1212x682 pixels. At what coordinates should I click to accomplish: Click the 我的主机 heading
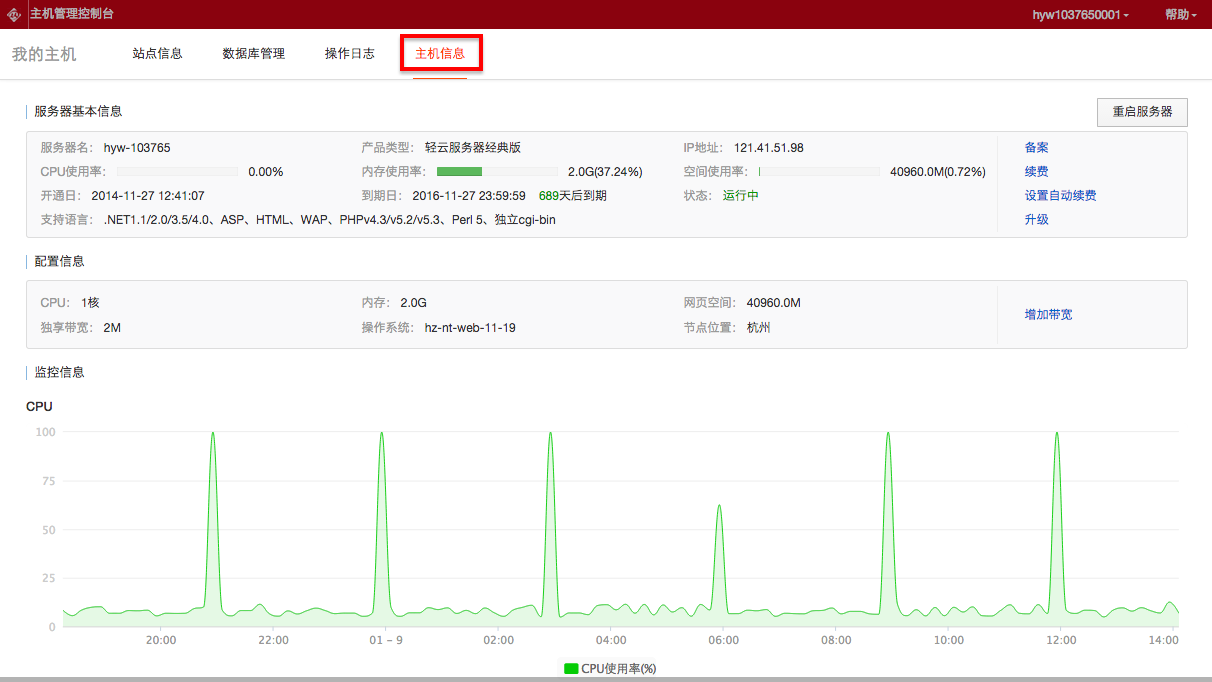coord(44,54)
